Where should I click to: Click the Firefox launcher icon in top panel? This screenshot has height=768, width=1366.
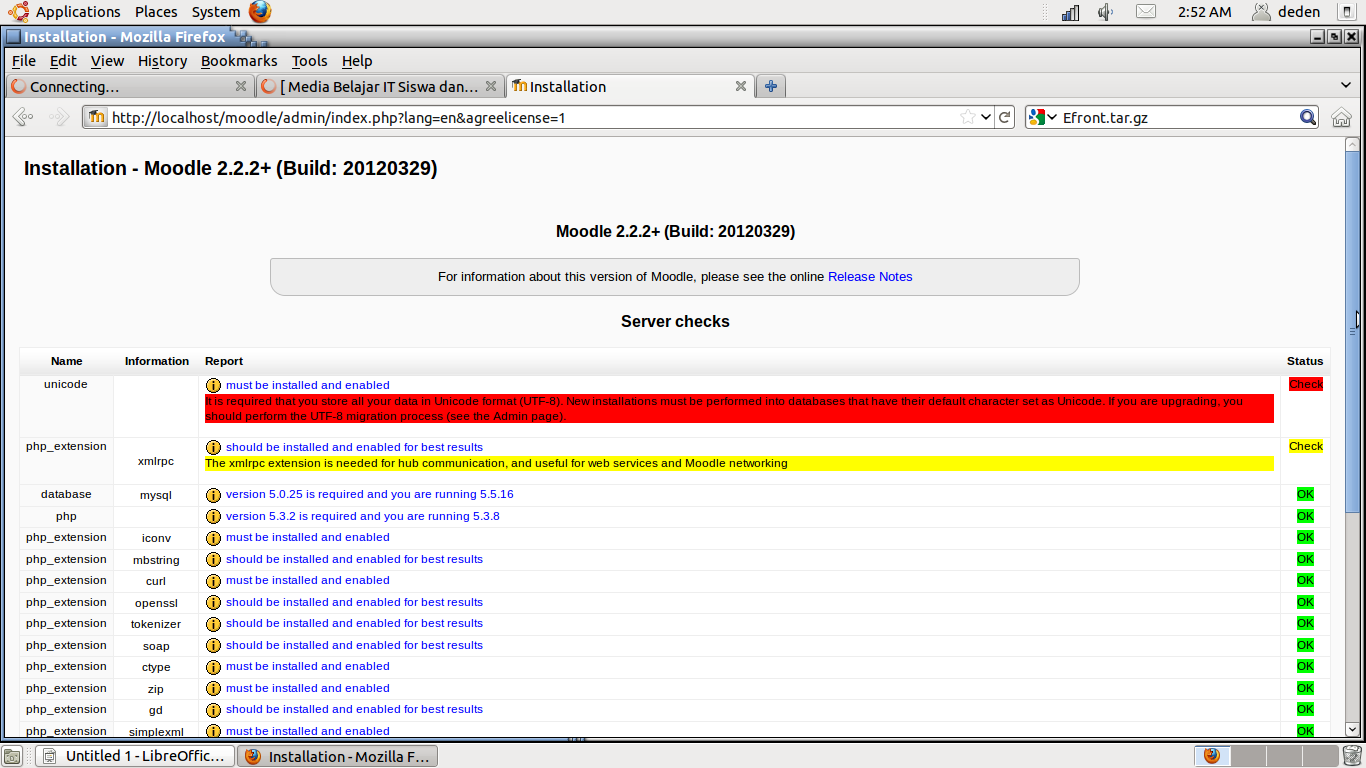click(260, 12)
